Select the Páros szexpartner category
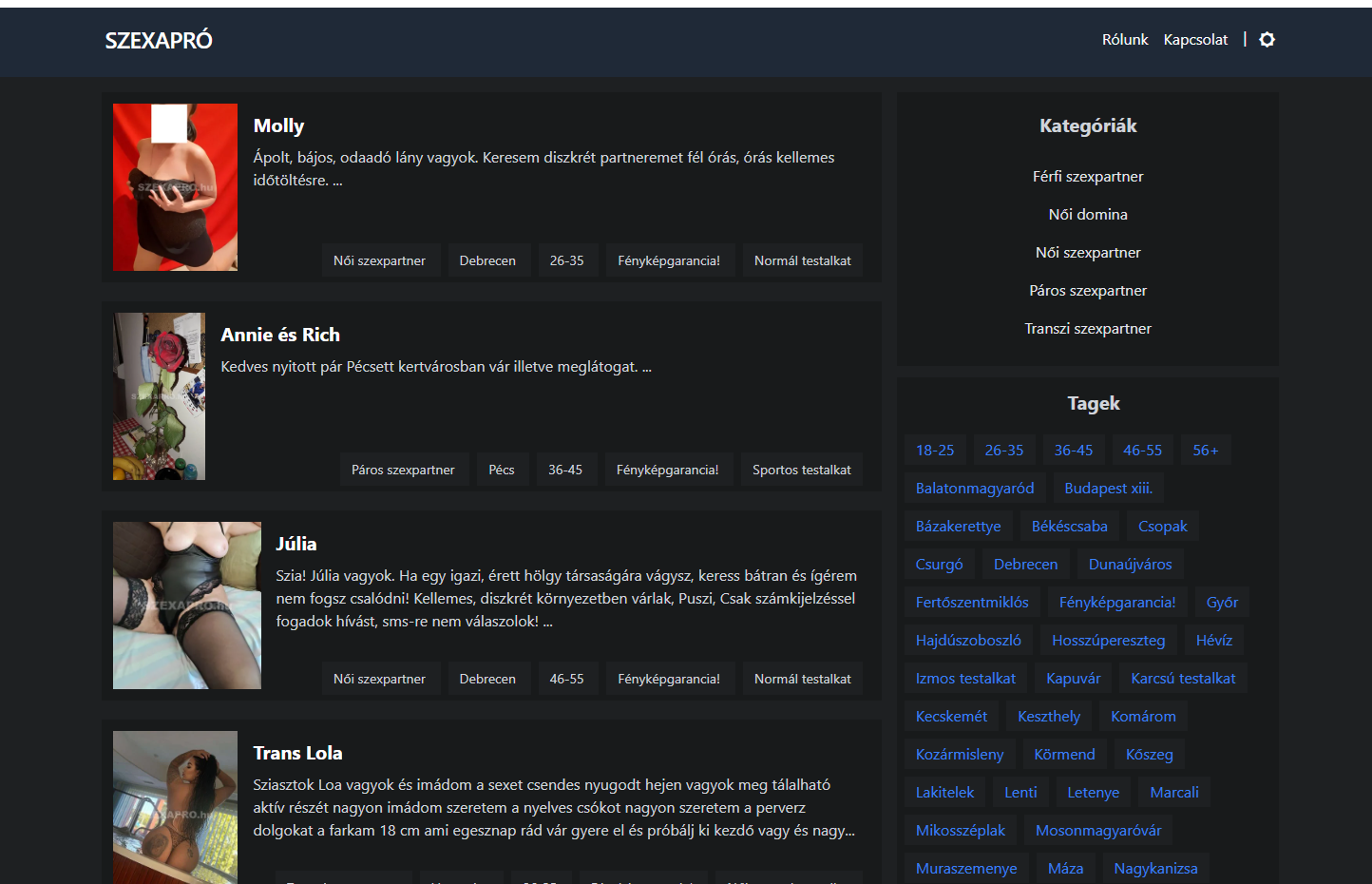The height and width of the screenshot is (884, 1372). click(1088, 291)
